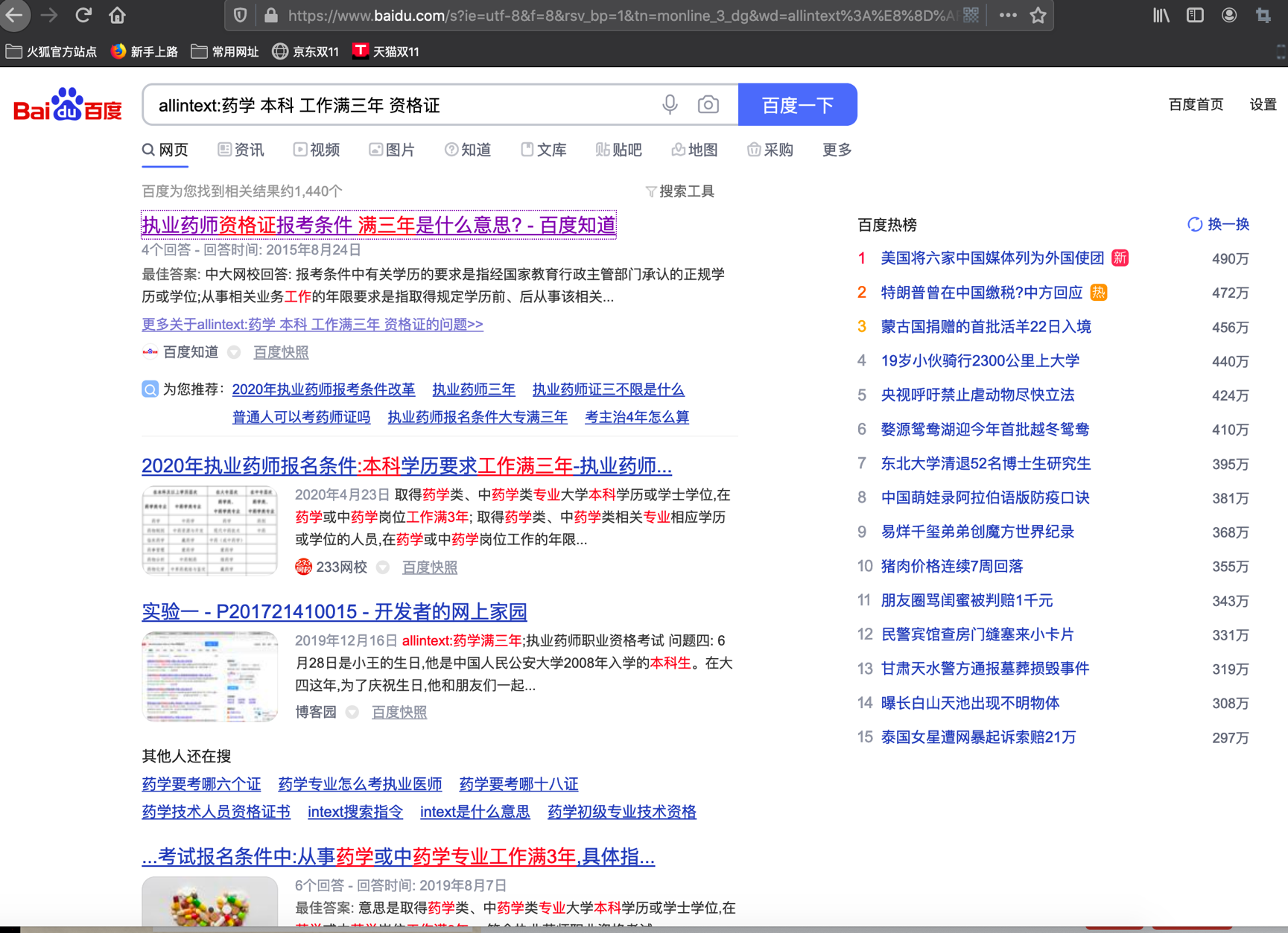Toggle the sidebar view icon

(x=1195, y=15)
